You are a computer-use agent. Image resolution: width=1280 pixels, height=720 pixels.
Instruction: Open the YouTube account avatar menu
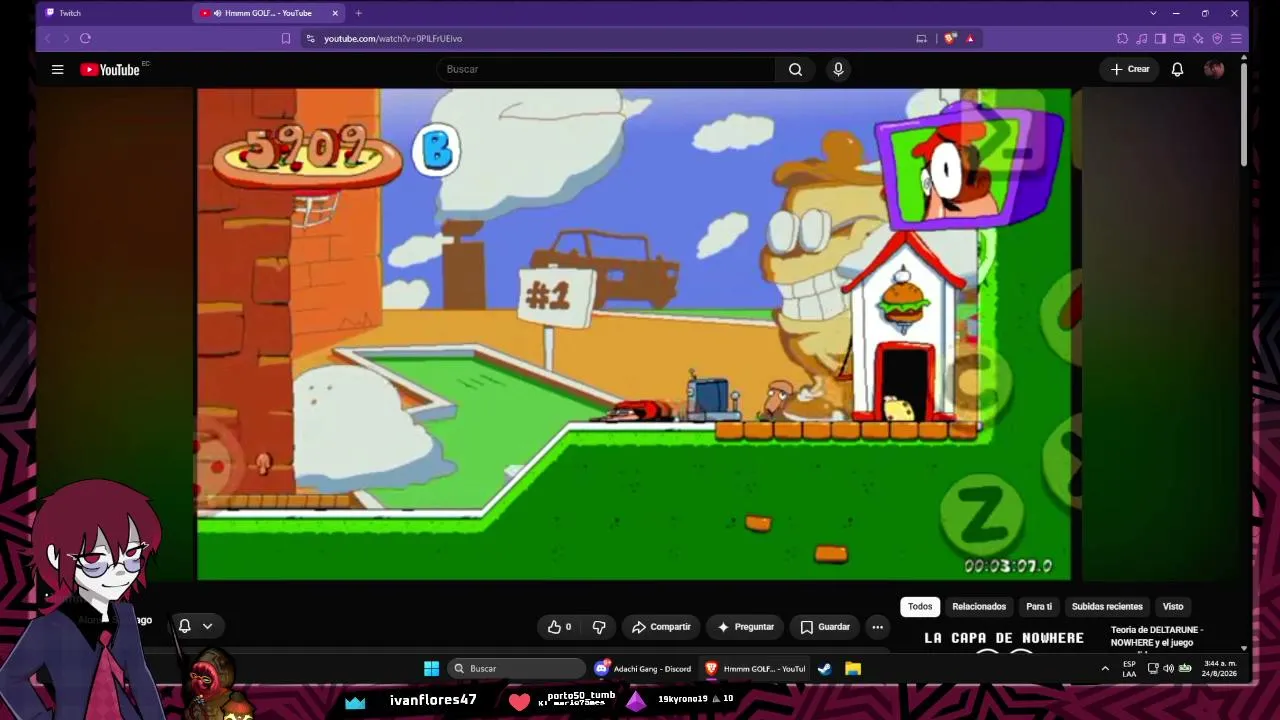pos(1214,69)
